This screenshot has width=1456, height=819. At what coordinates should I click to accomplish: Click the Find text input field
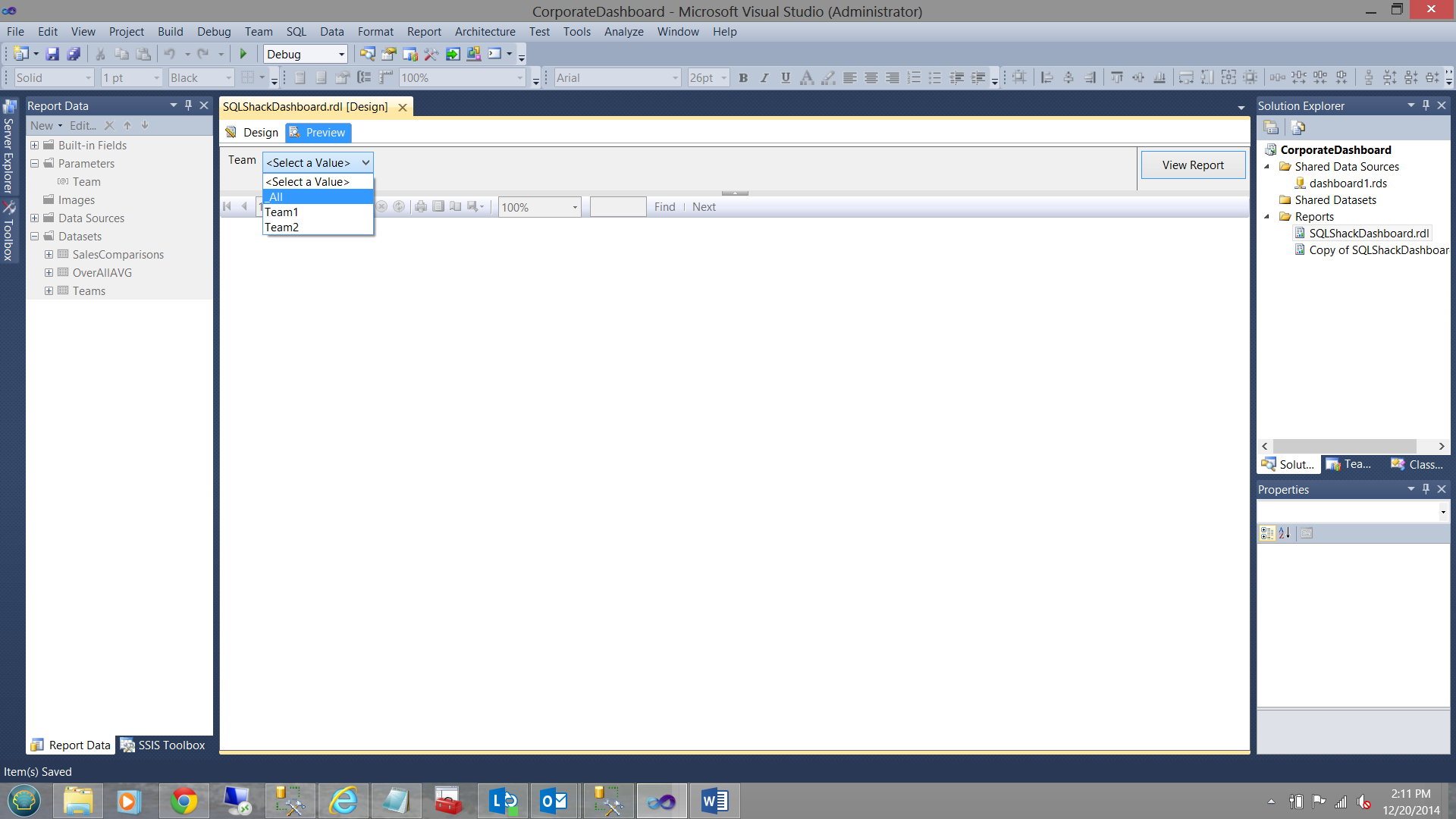click(x=617, y=206)
